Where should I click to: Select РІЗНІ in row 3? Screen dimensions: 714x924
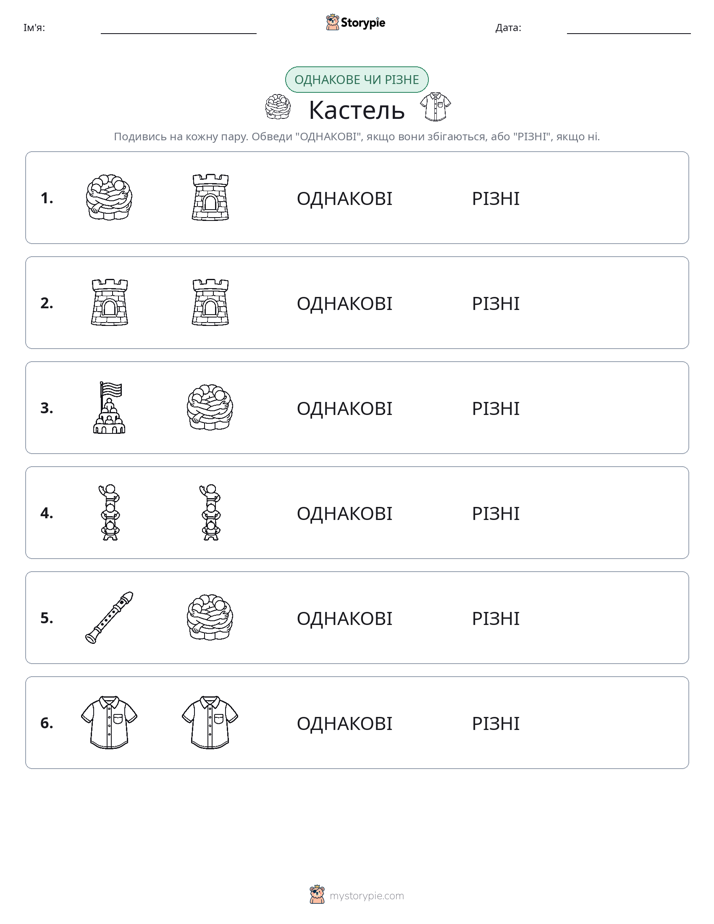coord(495,408)
